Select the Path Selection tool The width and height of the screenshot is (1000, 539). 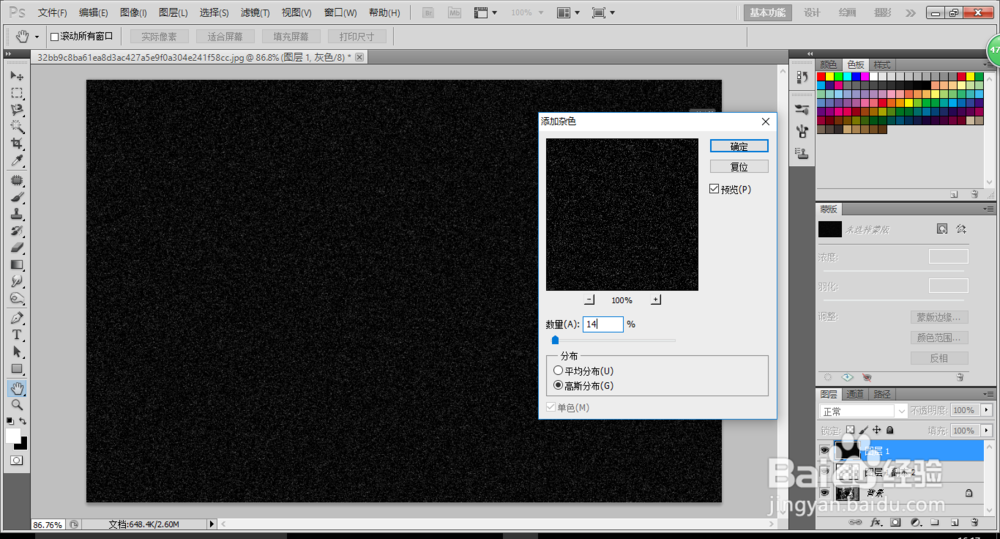click(17, 351)
